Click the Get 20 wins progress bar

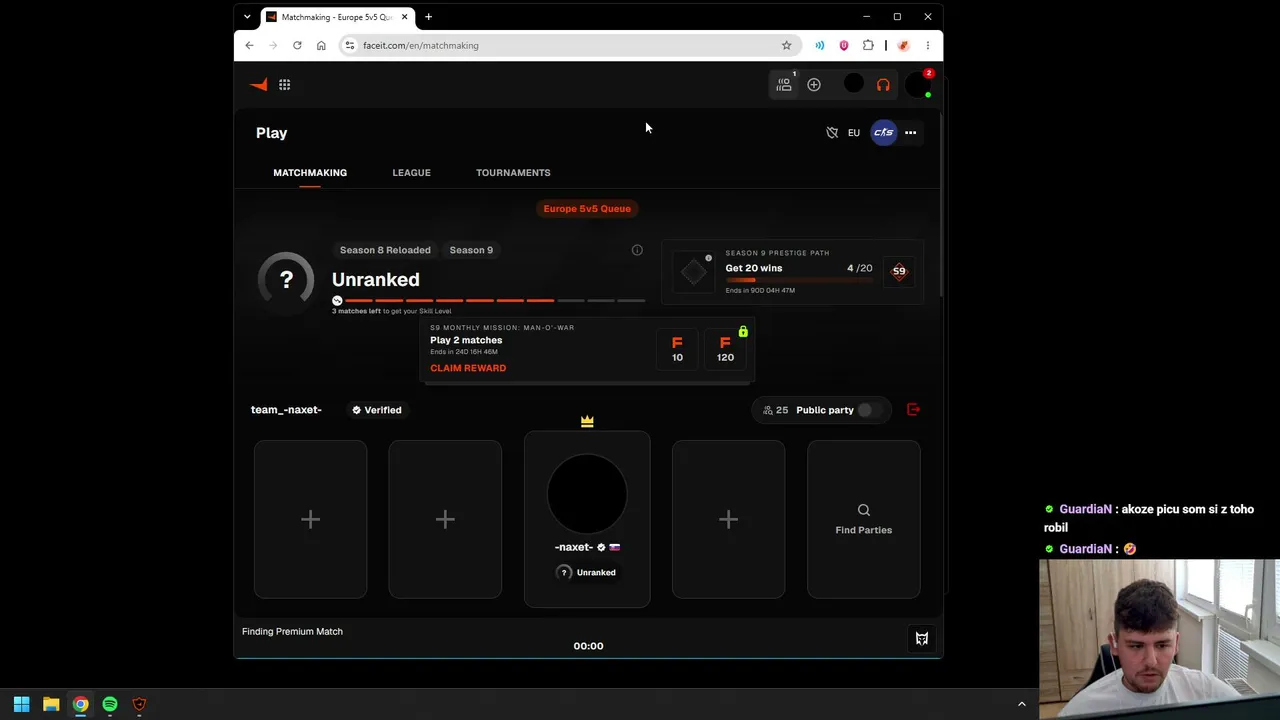click(799, 281)
